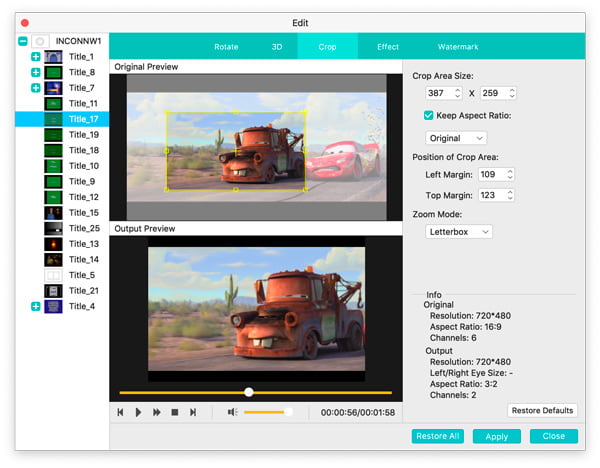Select Title_19 in the tree
The width and height of the screenshot is (600, 468).
point(62,135)
